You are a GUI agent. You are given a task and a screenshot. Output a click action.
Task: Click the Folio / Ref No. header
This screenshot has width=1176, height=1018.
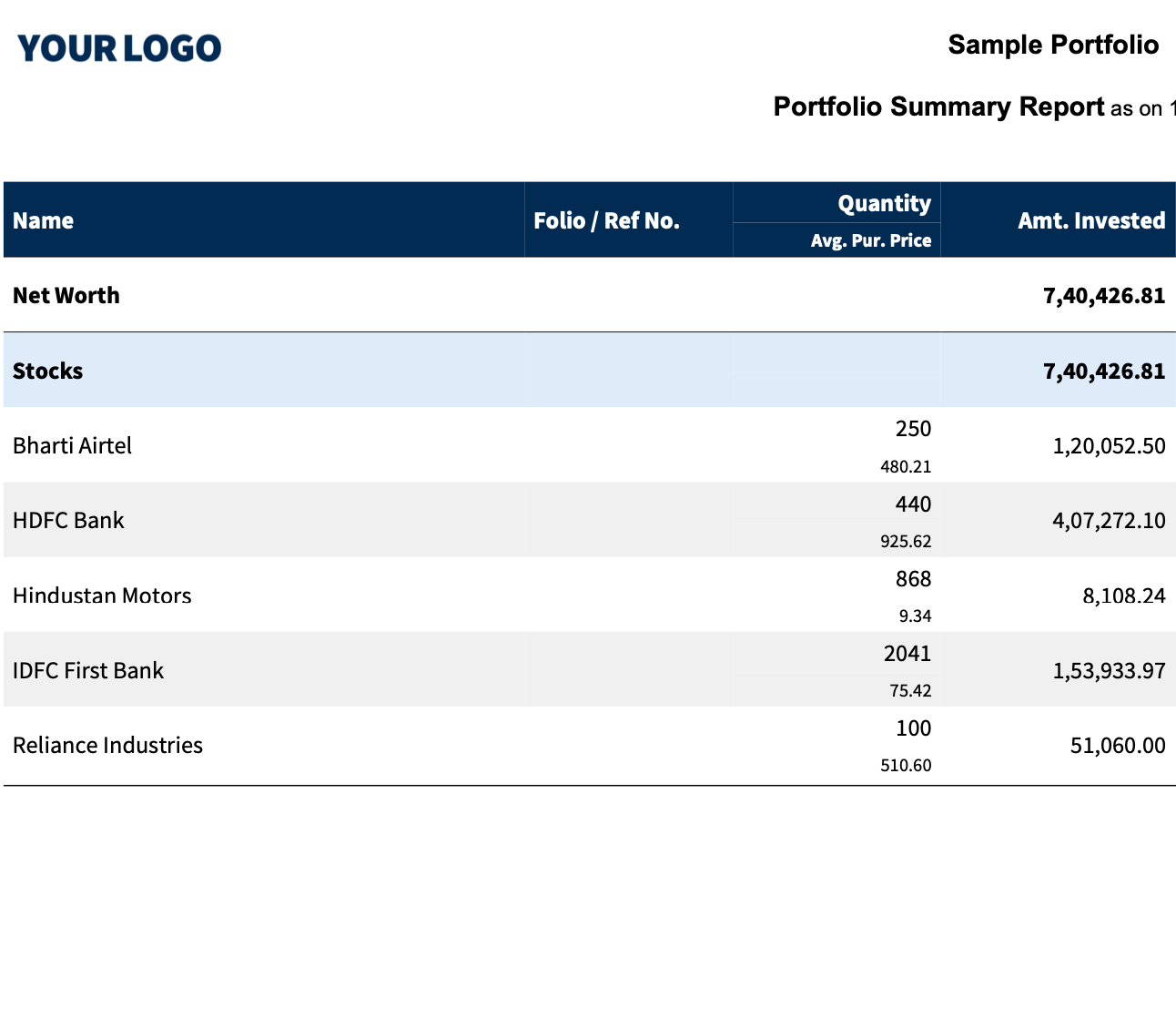[x=606, y=220]
